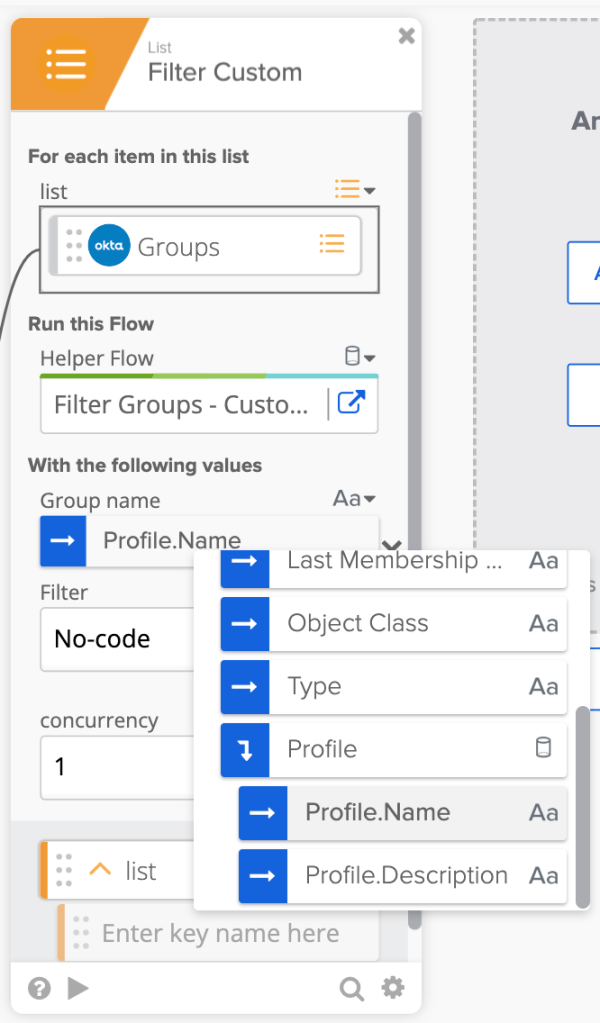
Task: Click the orange List card icon
Action: tap(66, 64)
